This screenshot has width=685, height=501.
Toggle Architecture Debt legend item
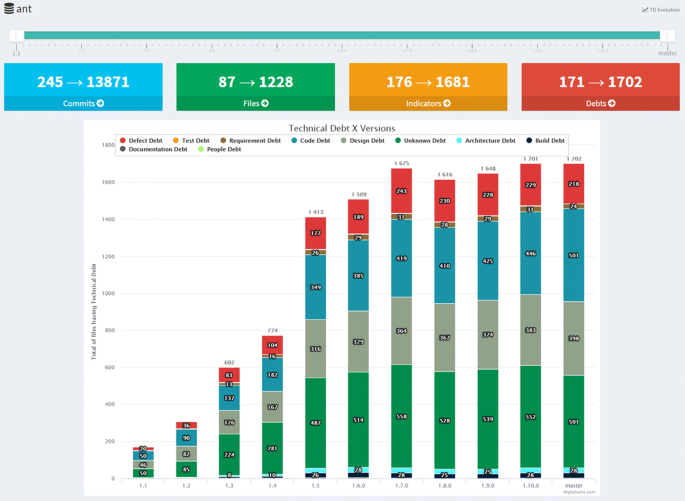click(x=489, y=141)
